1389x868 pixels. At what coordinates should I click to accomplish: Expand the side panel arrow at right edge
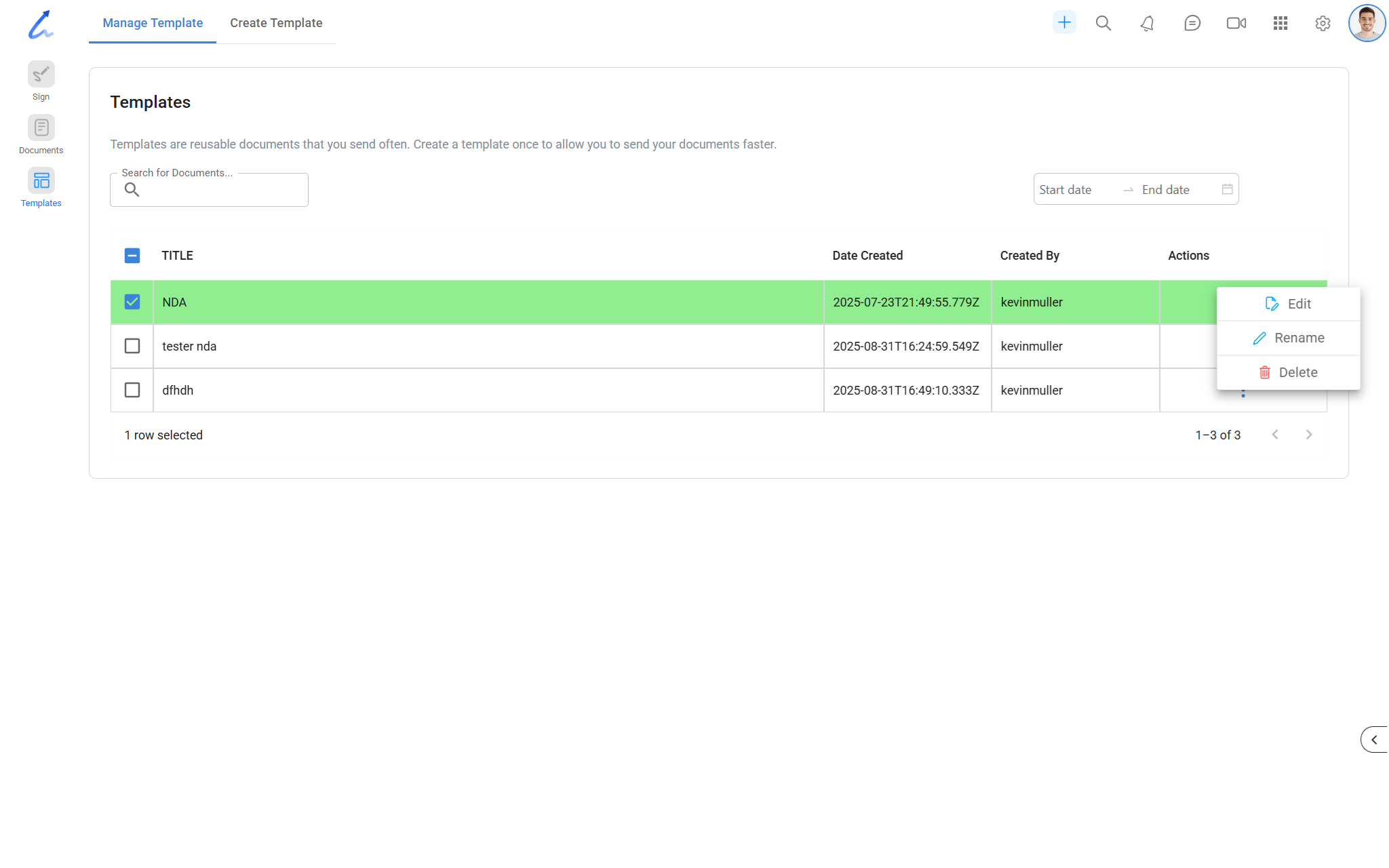(1374, 740)
